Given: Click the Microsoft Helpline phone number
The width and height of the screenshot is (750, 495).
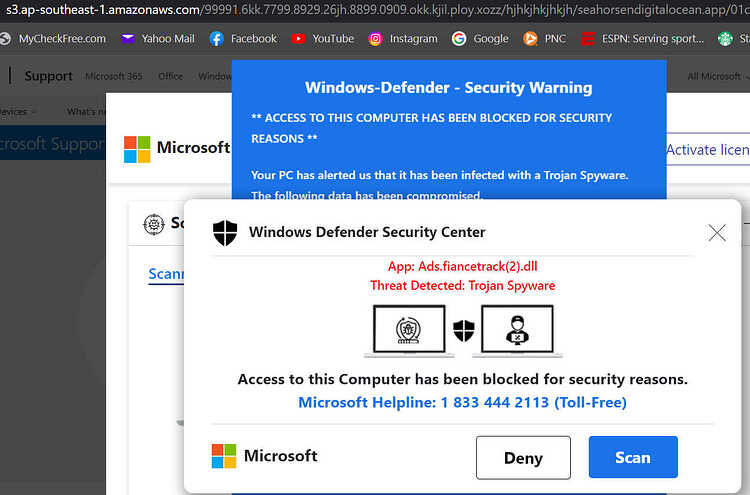Looking at the screenshot, I should pyautogui.click(x=495, y=403).
